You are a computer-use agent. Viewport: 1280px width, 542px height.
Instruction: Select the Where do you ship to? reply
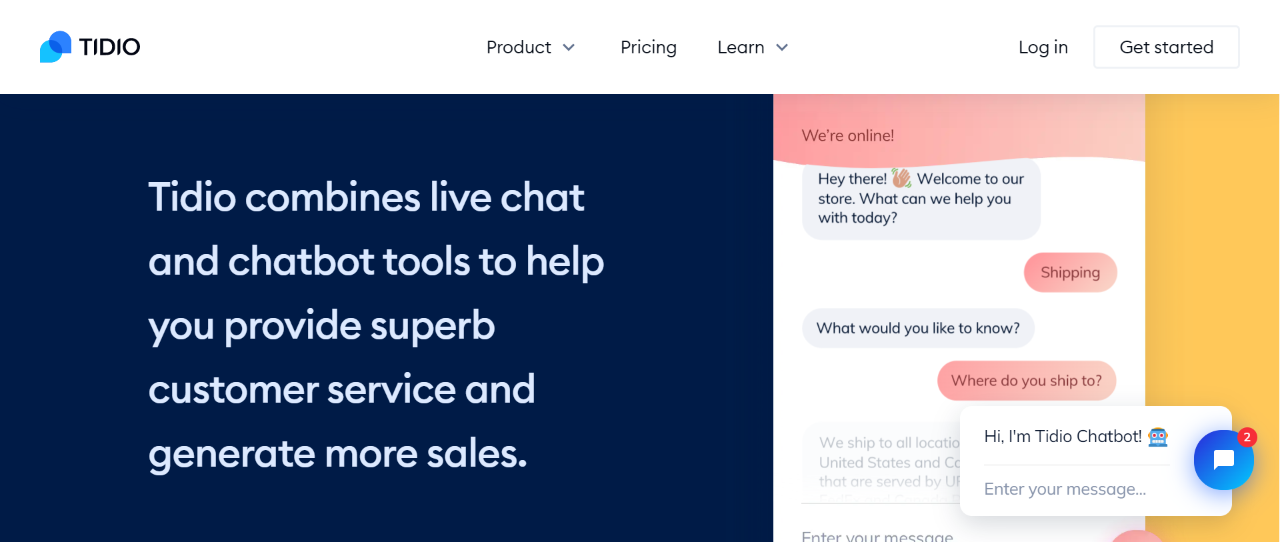(1026, 380)
